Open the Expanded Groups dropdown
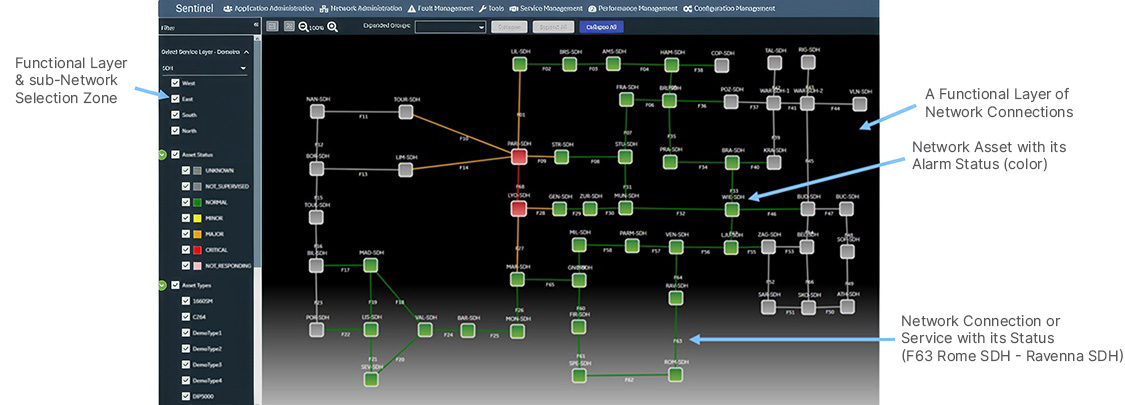 point(451,27)
